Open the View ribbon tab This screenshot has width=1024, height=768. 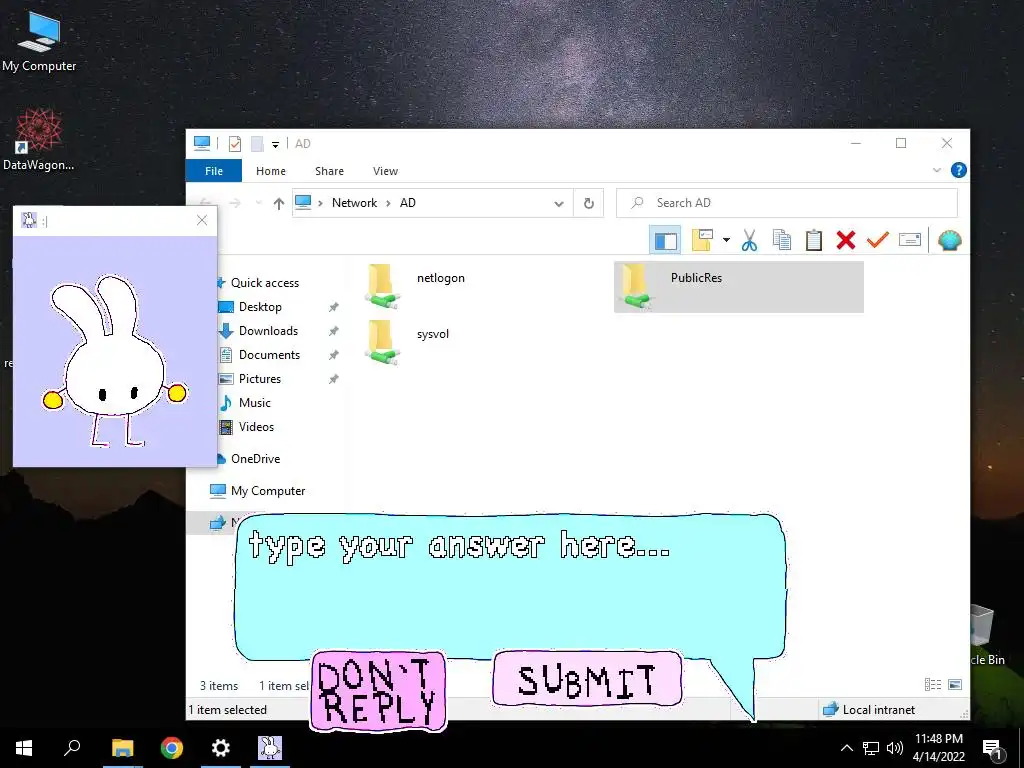click(x=385, y=171)
